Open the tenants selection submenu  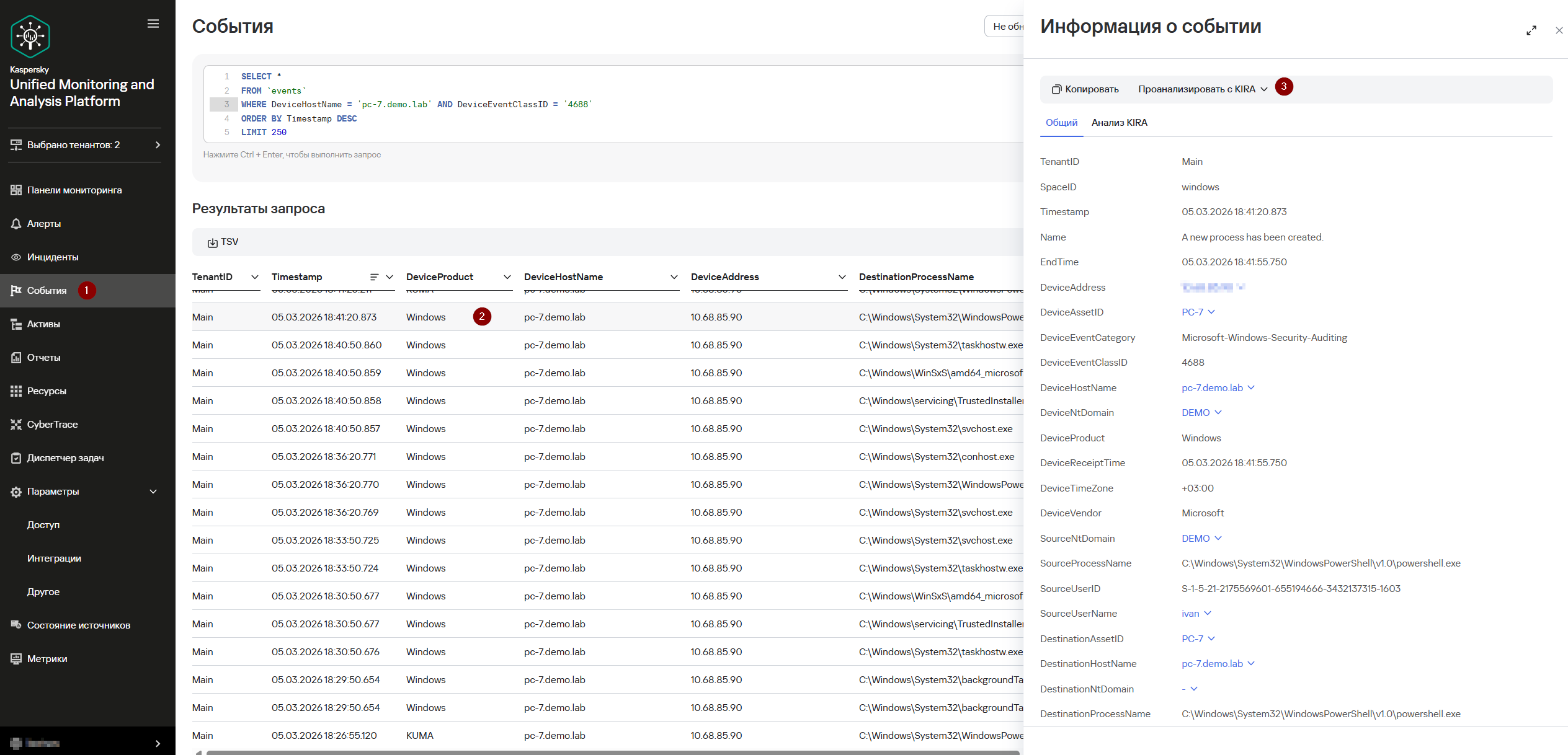coord(158,145)
